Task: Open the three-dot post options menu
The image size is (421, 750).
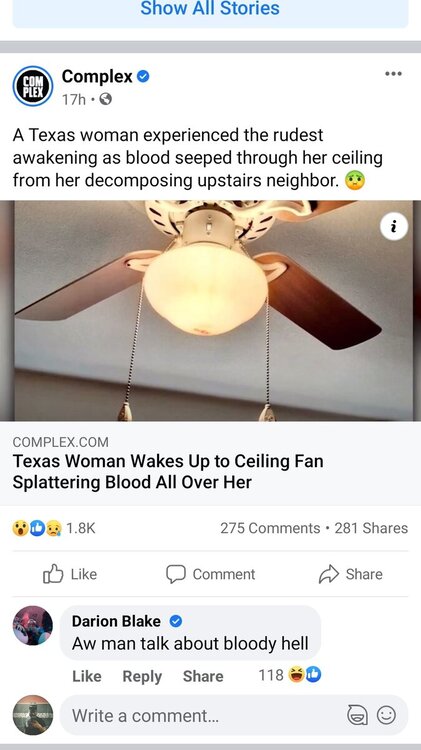Action: coord(393,74)
